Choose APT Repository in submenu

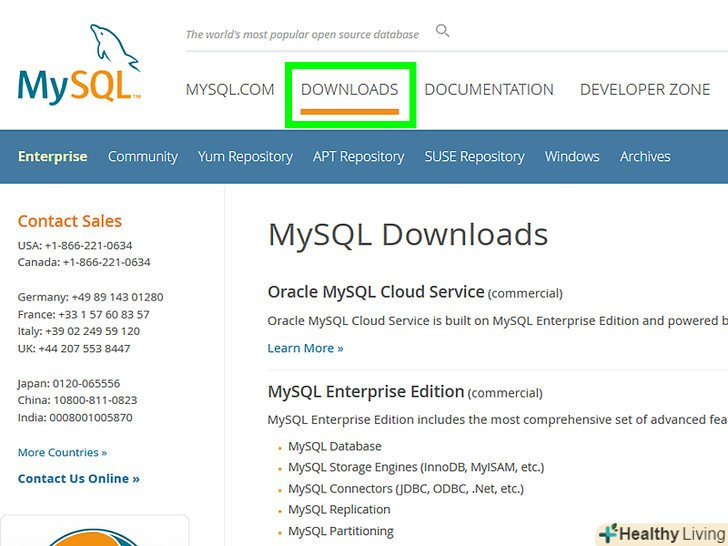point(358,156)
